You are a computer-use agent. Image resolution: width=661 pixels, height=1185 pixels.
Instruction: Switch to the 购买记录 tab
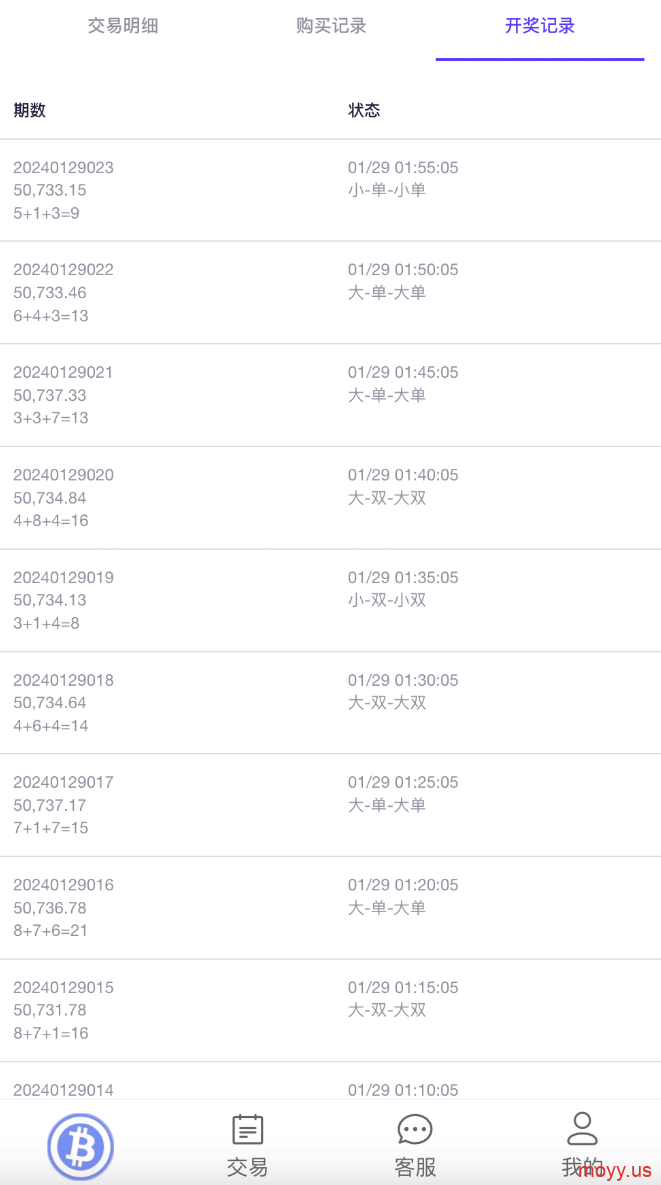[331, 26]
